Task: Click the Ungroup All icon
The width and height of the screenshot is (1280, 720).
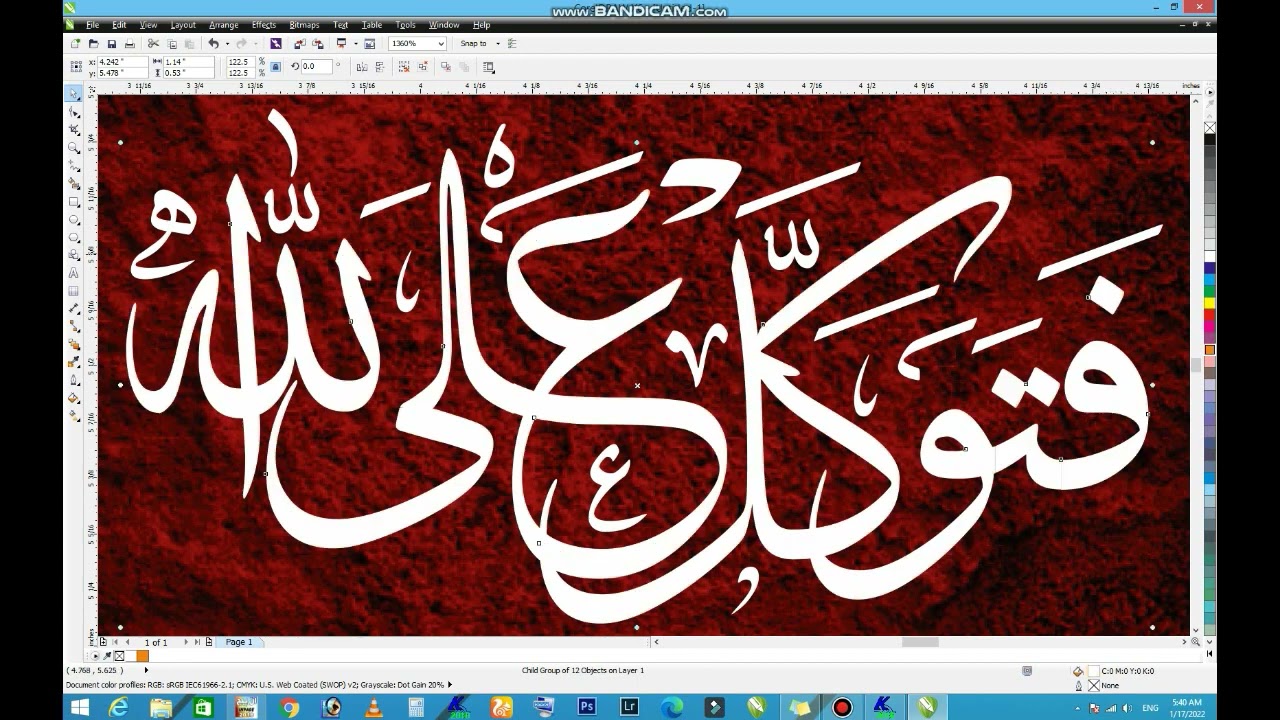Action: pos(423,67)
